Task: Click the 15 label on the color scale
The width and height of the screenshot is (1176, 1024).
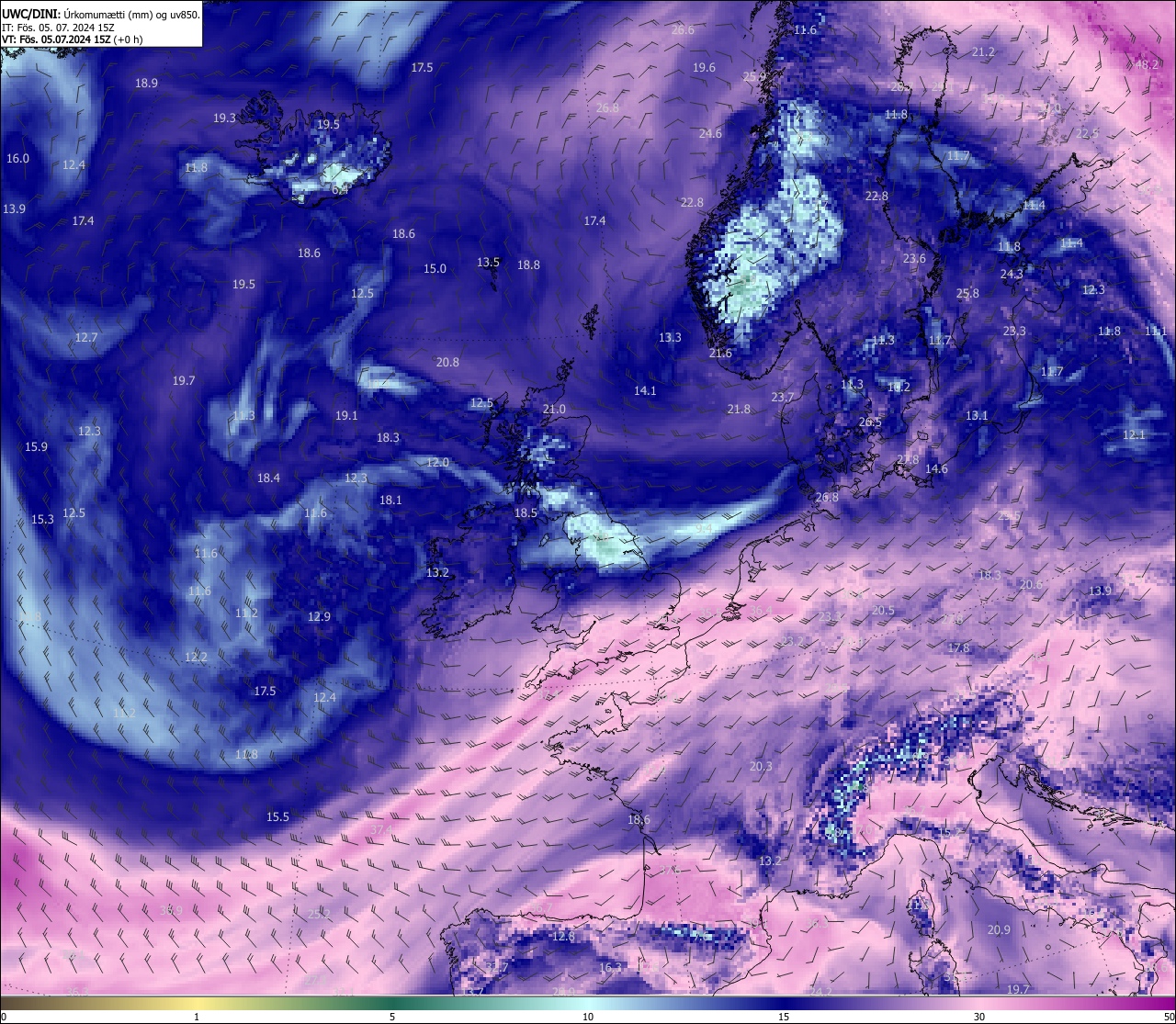Action: click(x=784, y=1017)
